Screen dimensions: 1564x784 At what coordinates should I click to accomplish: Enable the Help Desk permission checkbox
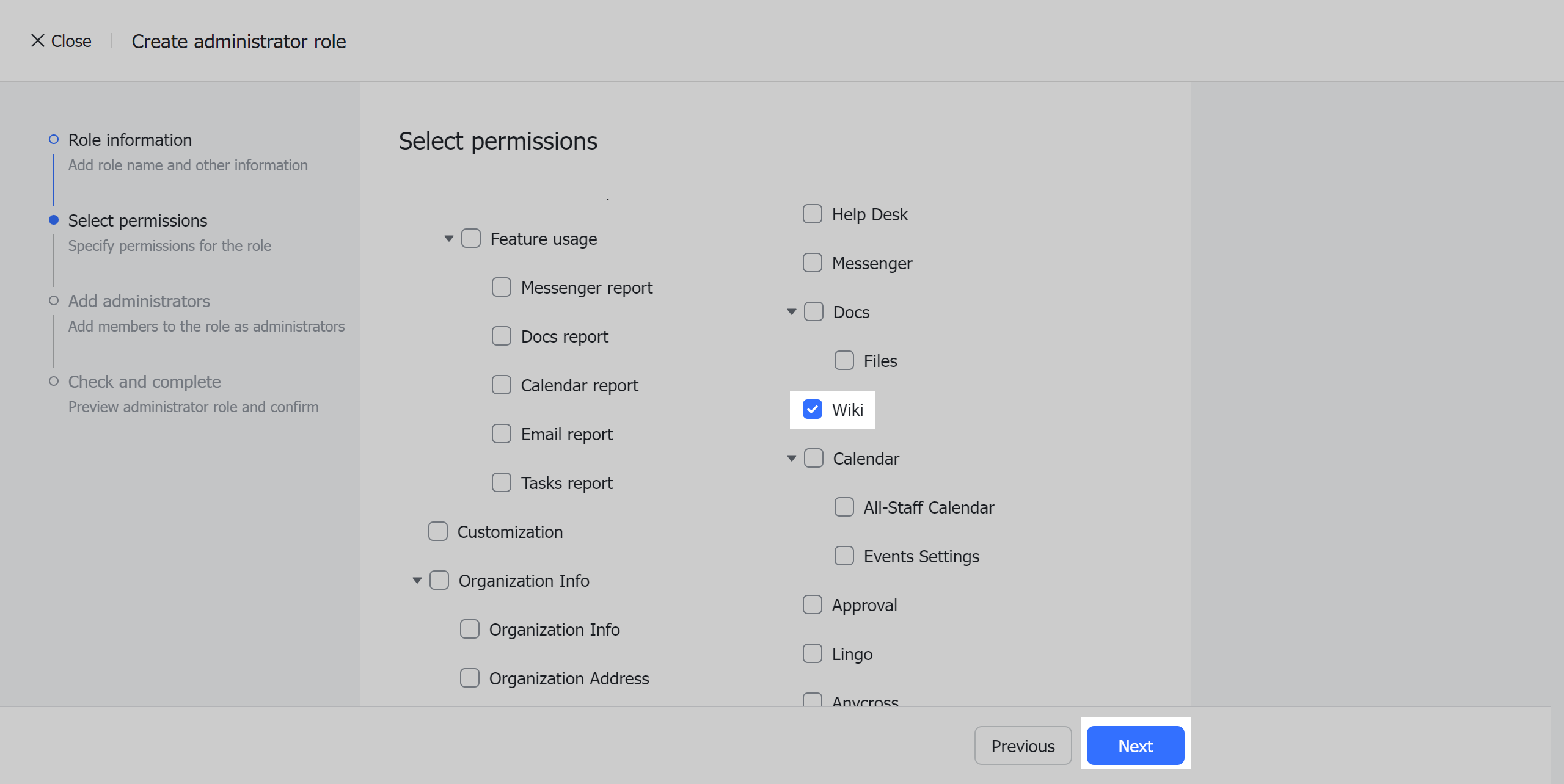click(812, 214)
